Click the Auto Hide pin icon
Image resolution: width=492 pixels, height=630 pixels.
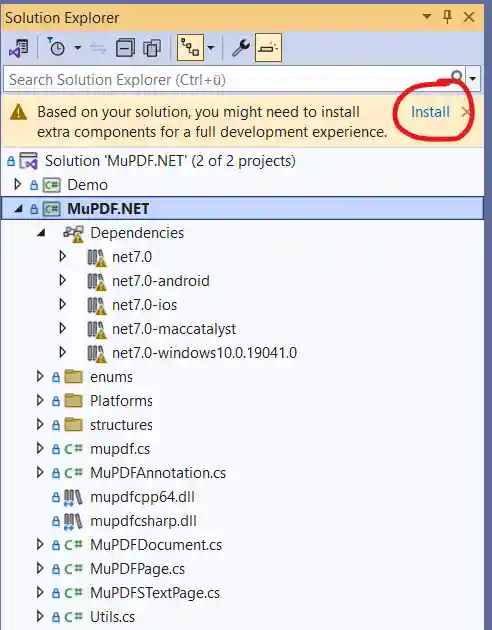tap(447, 17)
